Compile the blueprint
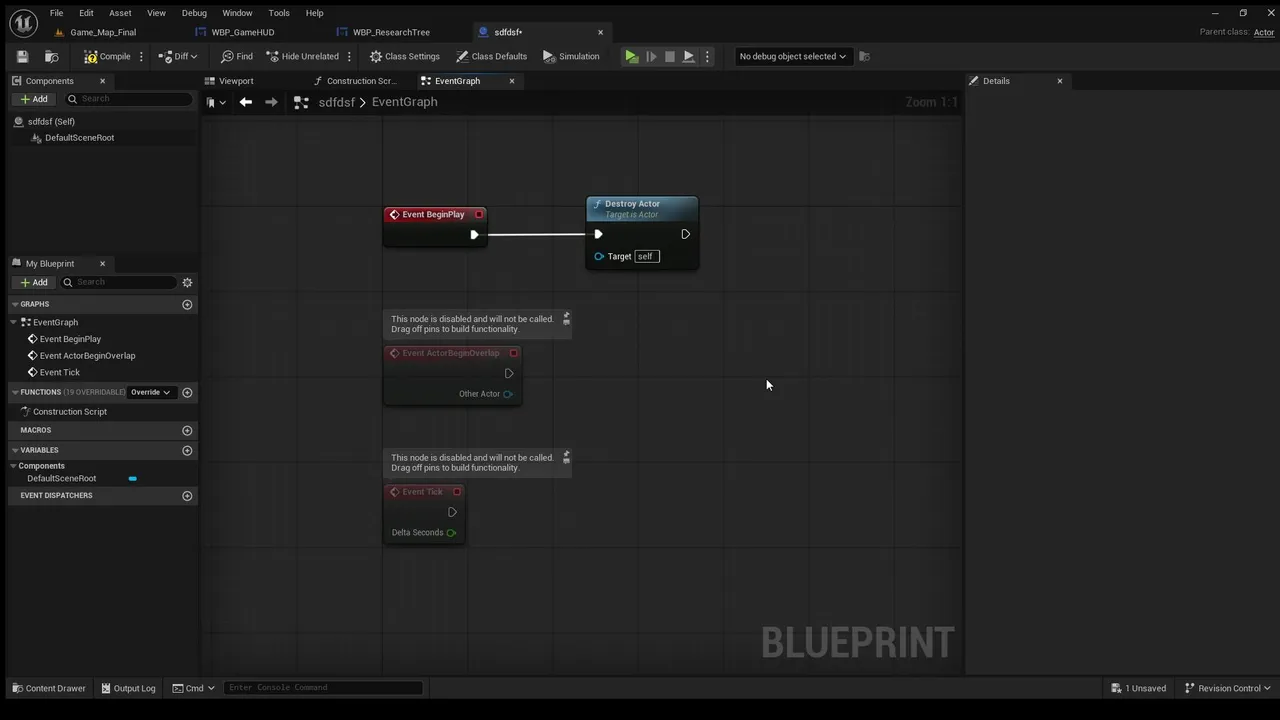Image resolution: width=1280 pixels, height=720 pixels. (107, 57)
